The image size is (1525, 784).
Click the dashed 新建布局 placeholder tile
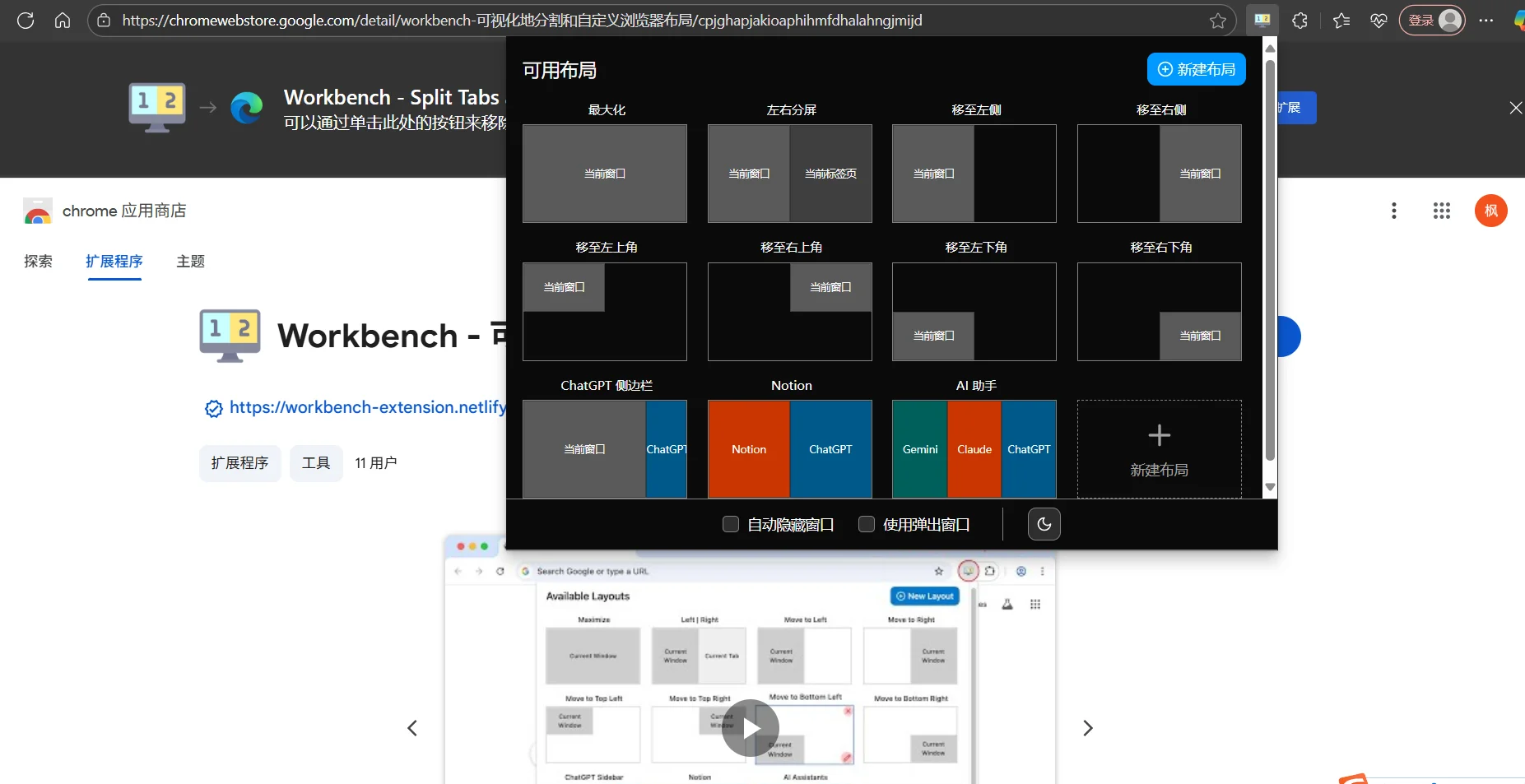1160,449
